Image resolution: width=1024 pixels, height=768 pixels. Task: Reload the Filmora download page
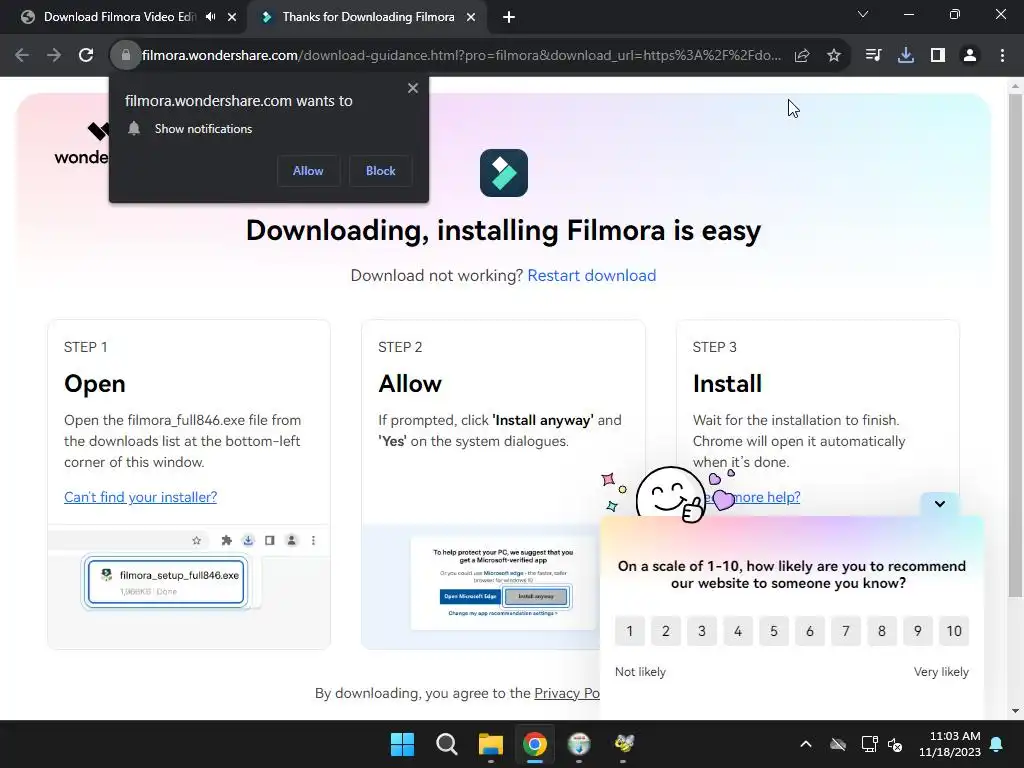click(86, 56)
